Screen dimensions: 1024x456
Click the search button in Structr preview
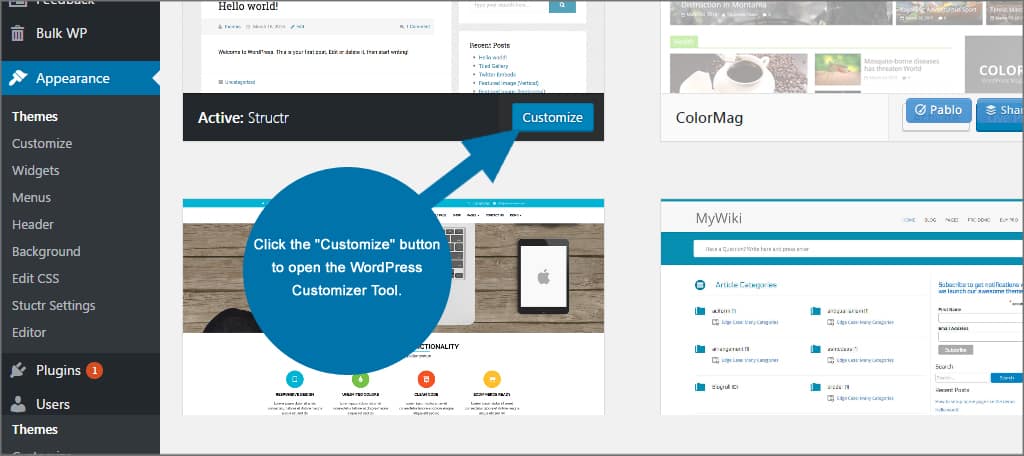(562, 5)
